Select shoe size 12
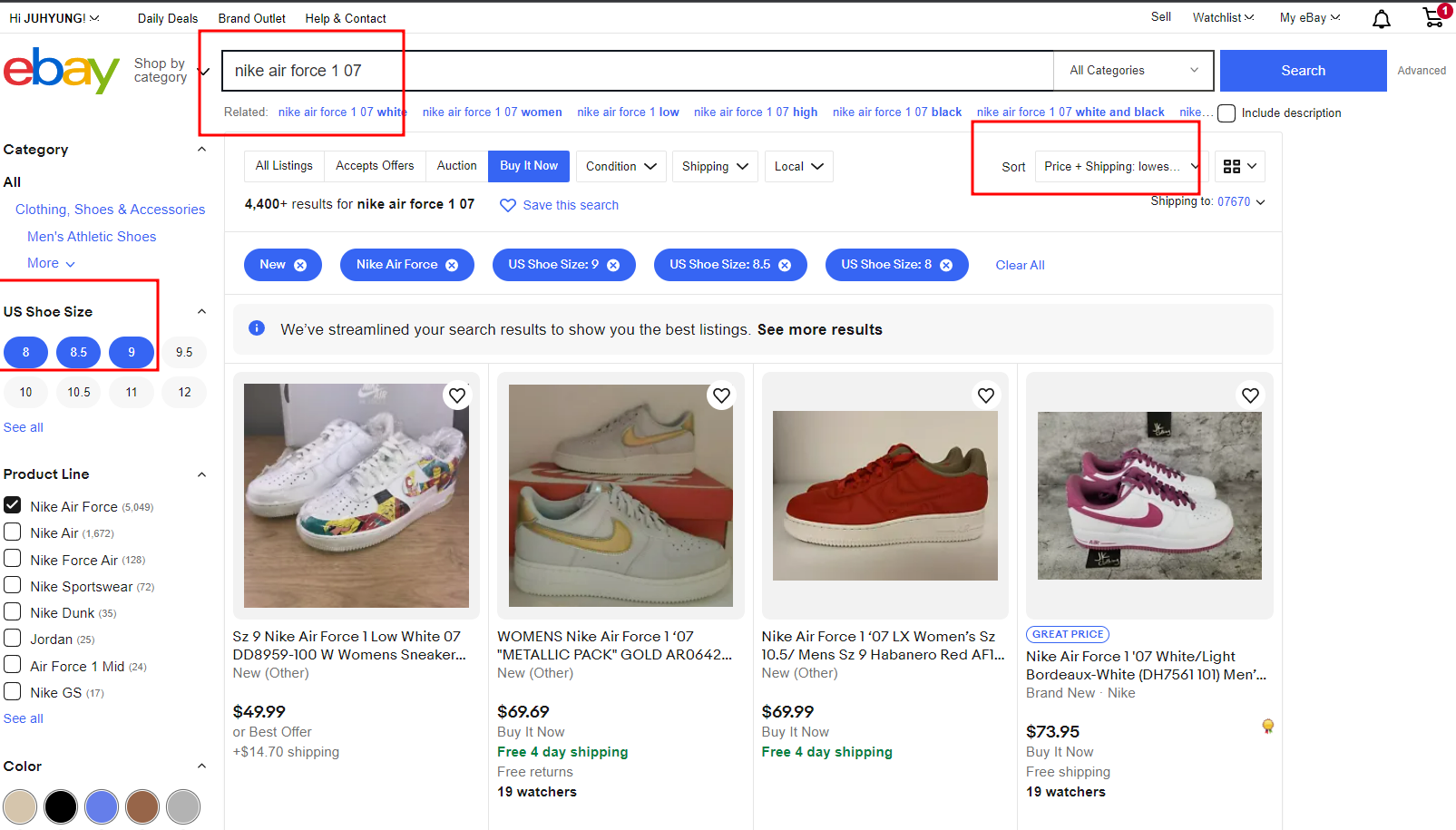 184,392
